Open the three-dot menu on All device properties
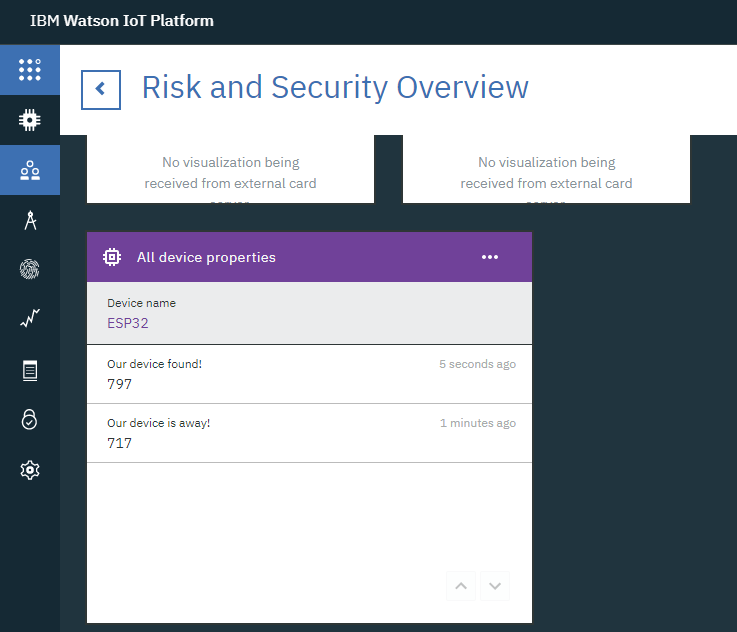Viewport: 737px width, 632px height. tap(490, 257)
